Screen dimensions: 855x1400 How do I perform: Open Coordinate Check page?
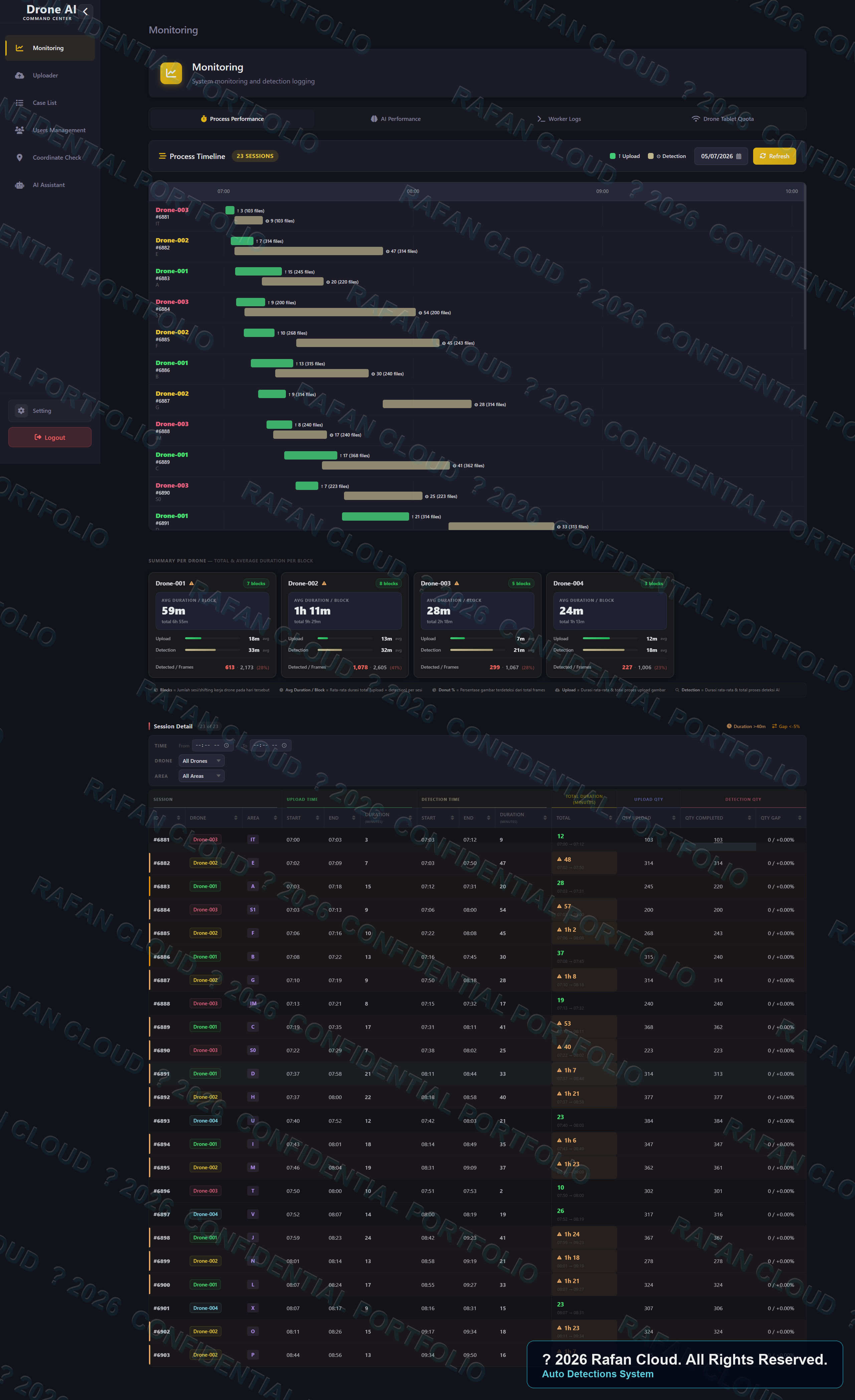[50, 157]
